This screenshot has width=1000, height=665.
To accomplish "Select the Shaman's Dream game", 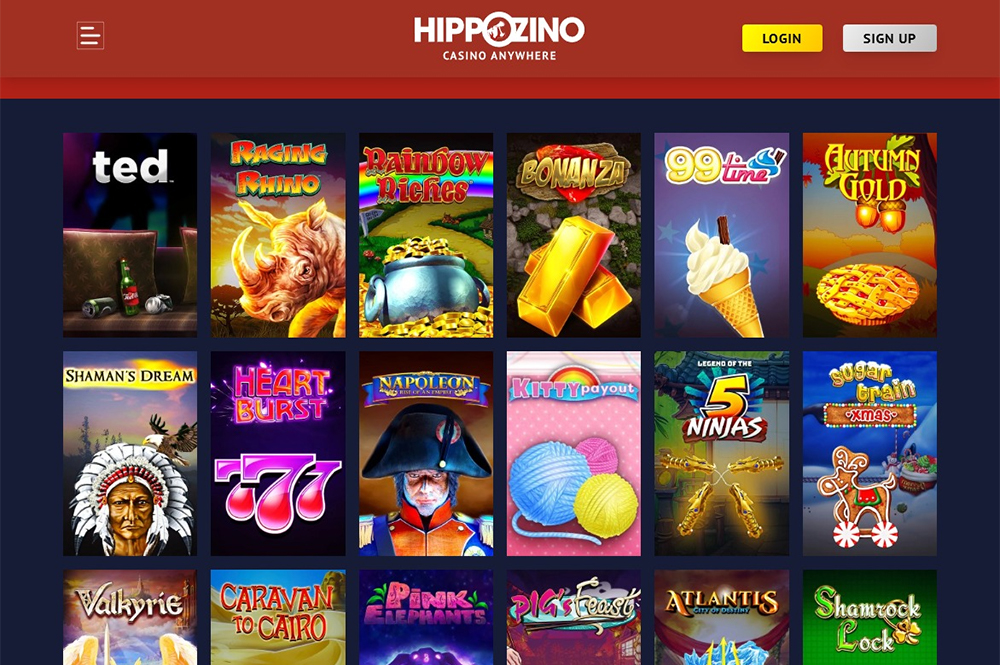I will click(130, 453).
